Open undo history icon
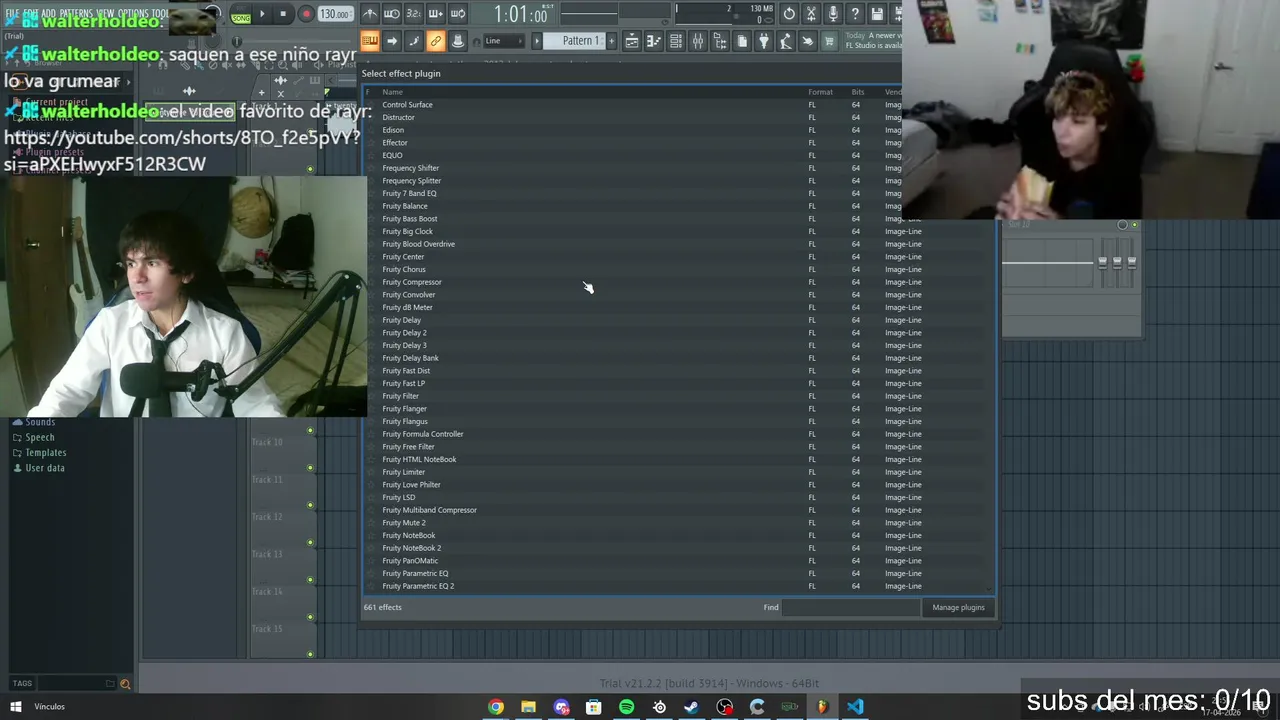This screenshot has width=1280, height=720. click(789, 14)
